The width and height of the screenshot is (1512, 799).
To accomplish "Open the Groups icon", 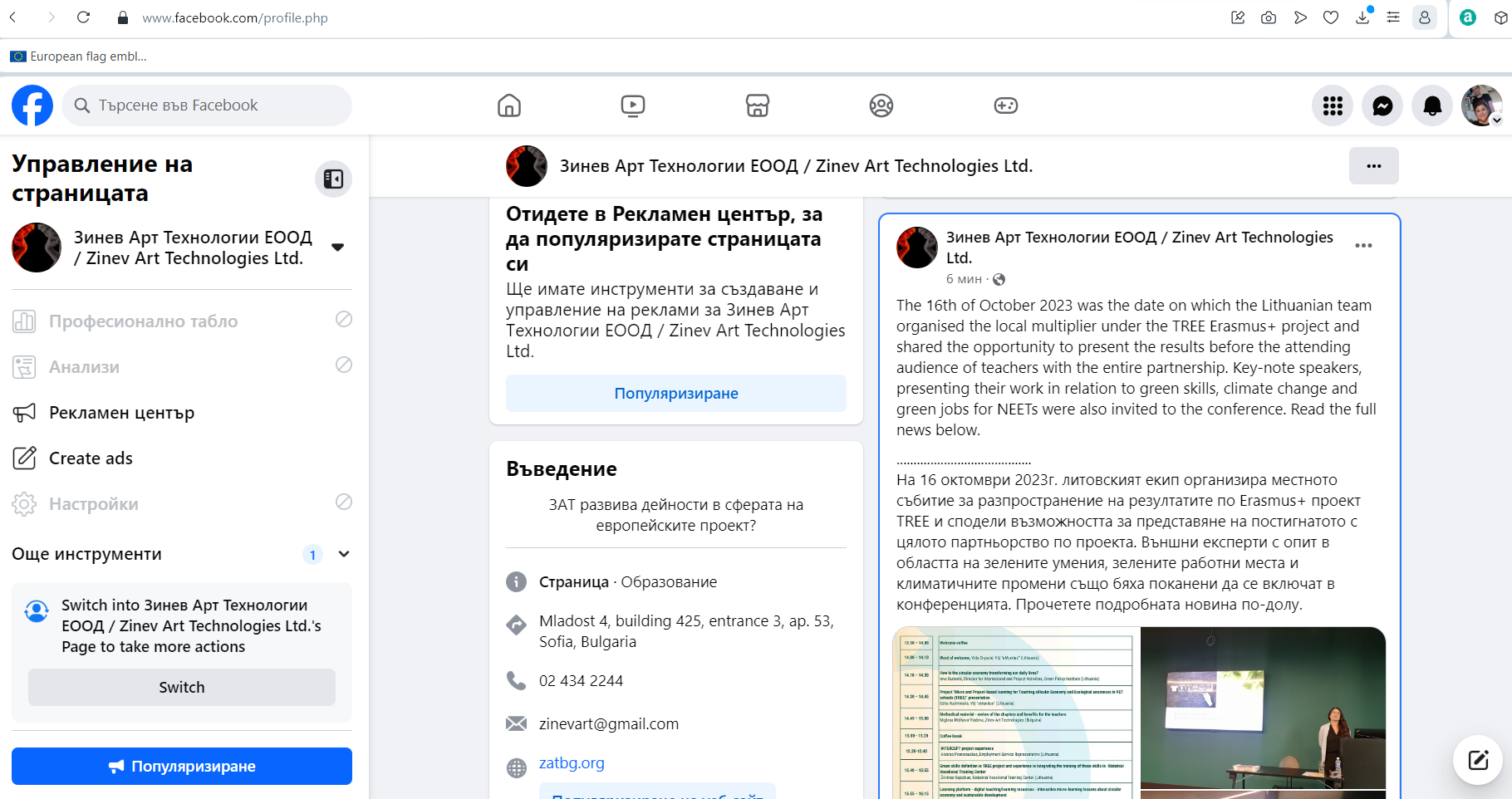I will 881,105.
